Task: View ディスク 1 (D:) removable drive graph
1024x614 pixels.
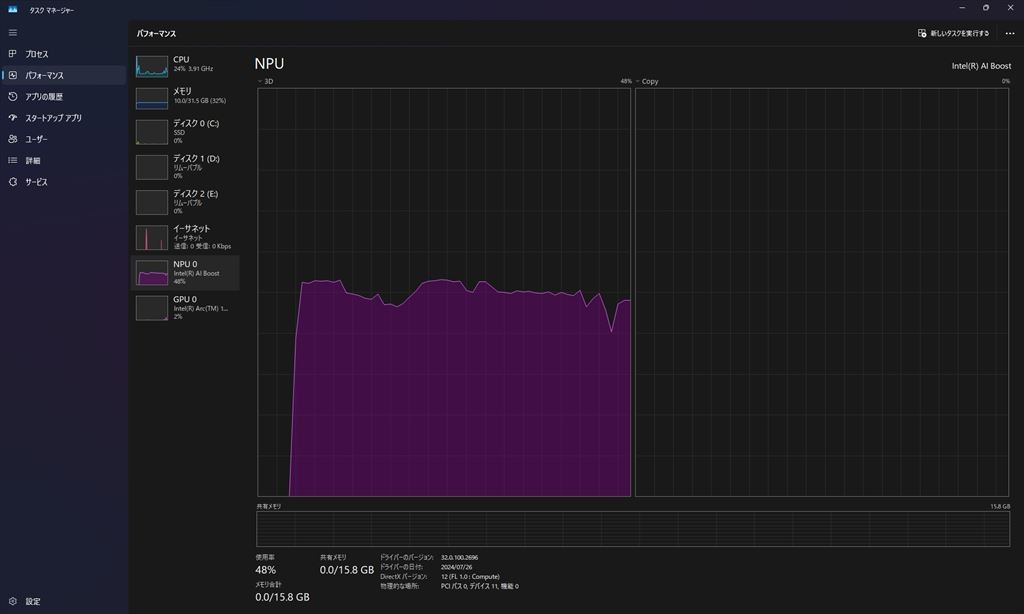Action: coord(185,167)
